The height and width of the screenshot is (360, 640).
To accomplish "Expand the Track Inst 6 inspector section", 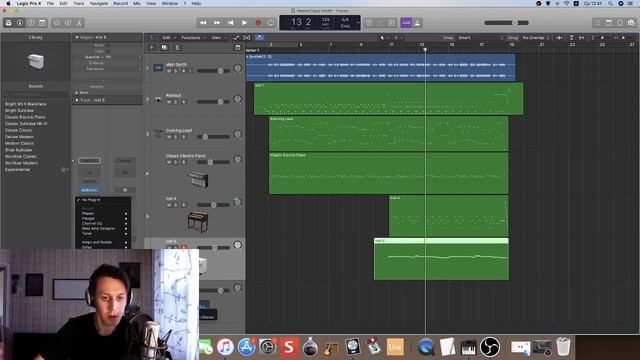I will (x=77, y=100).
